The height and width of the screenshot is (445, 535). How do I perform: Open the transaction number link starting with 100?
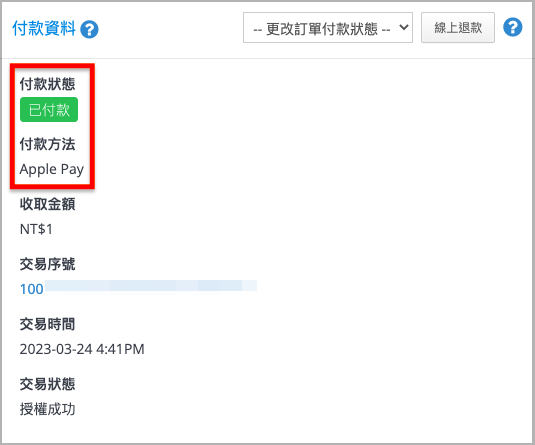[32, 289]
